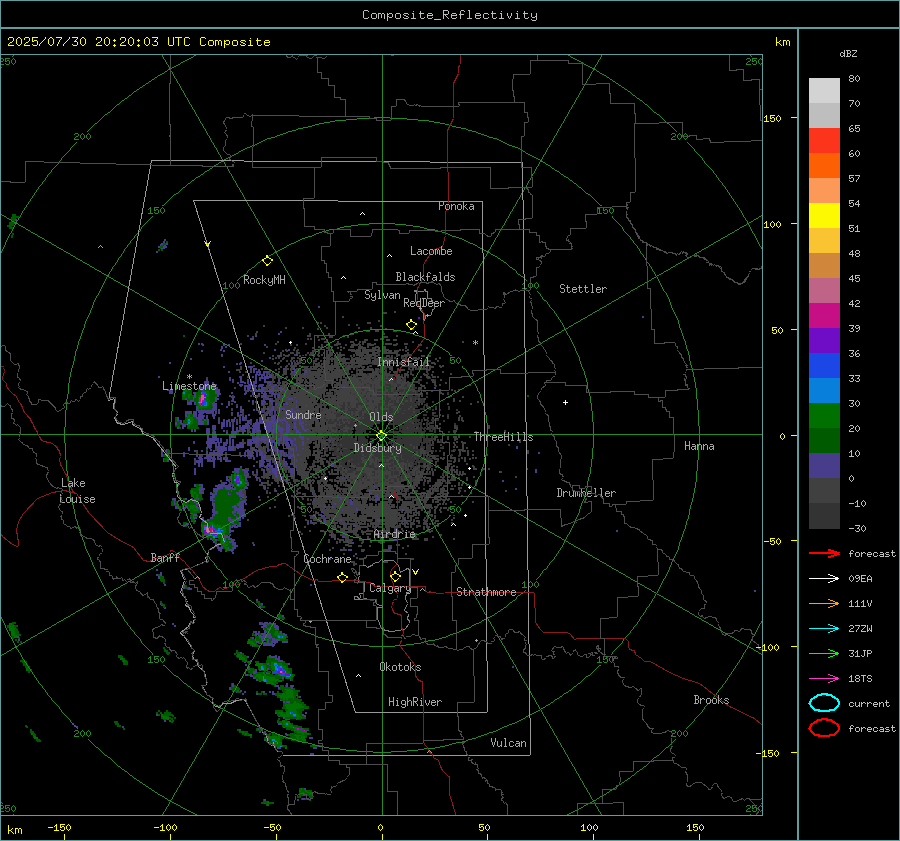This screenshot has height=841, width=900.
Task: Click the ThreeHills label
Action: 503,437
